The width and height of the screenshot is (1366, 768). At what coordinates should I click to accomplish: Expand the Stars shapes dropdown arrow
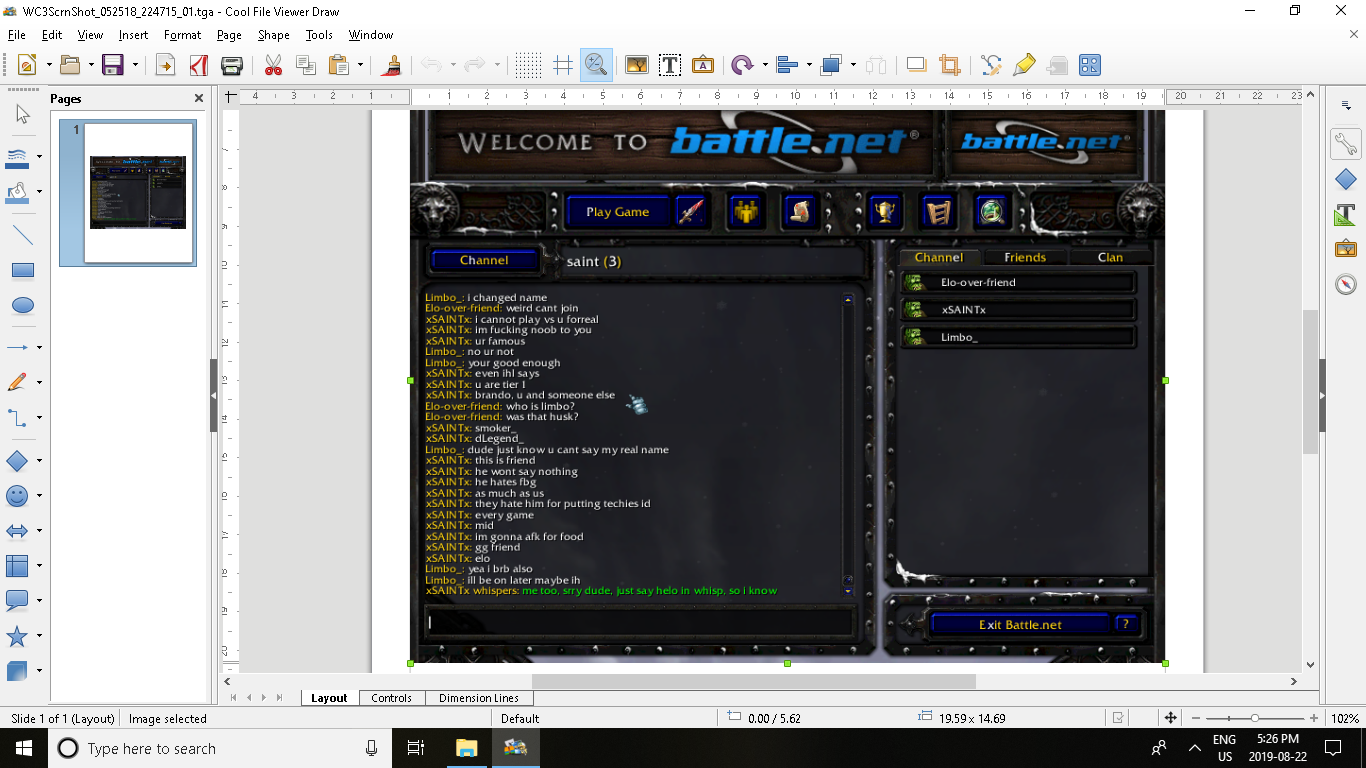[x=39, y=636]
